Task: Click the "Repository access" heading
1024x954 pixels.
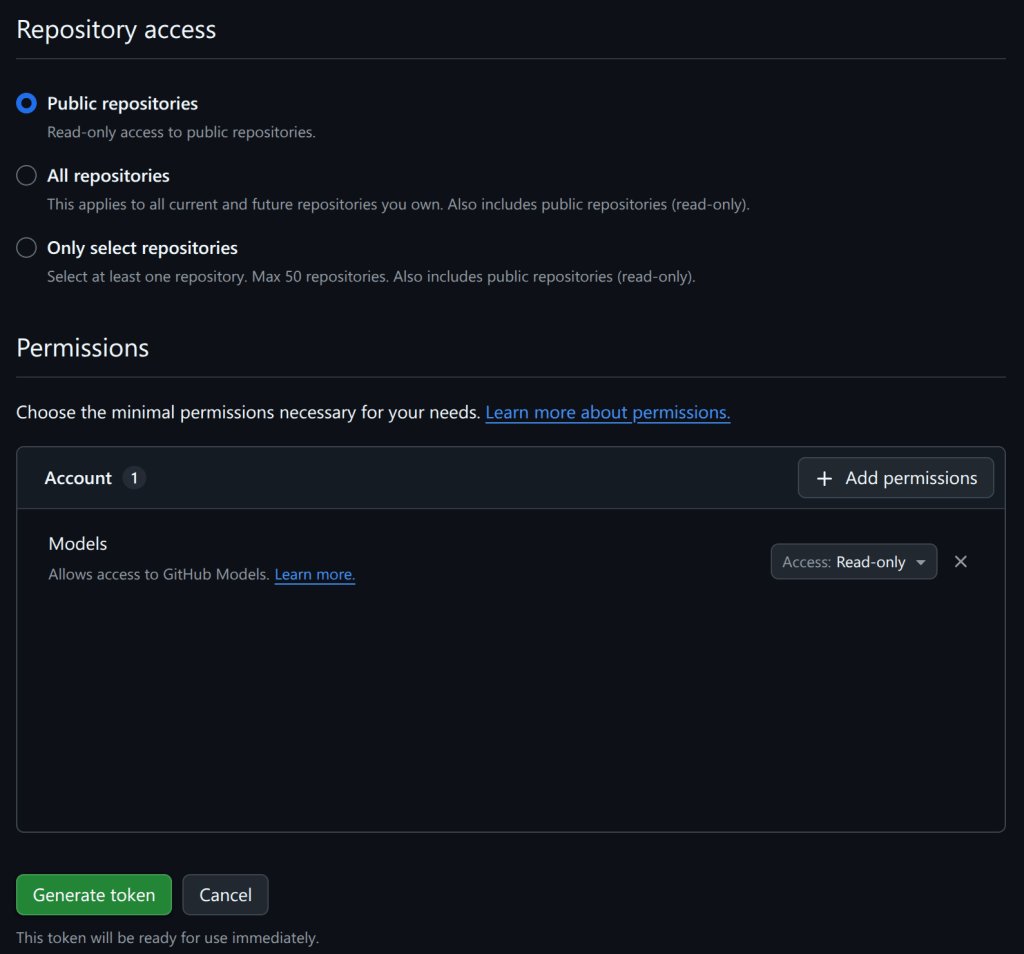Action: coord(115,29)
